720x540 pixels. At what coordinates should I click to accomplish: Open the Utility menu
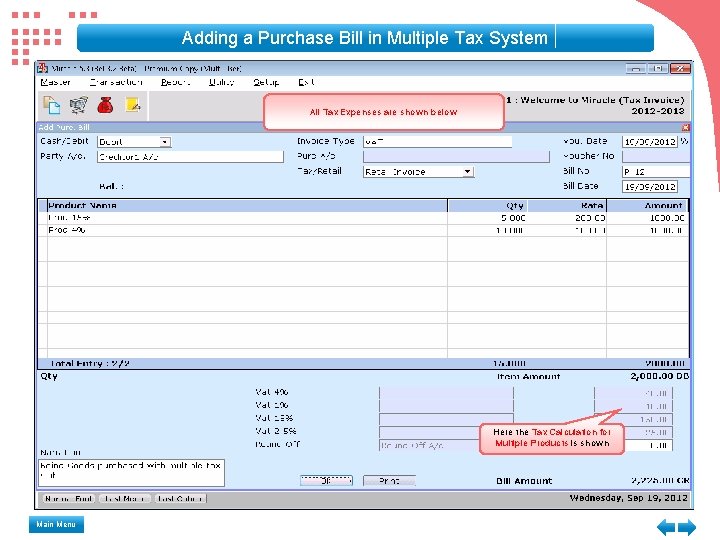[x=221, y=82]
